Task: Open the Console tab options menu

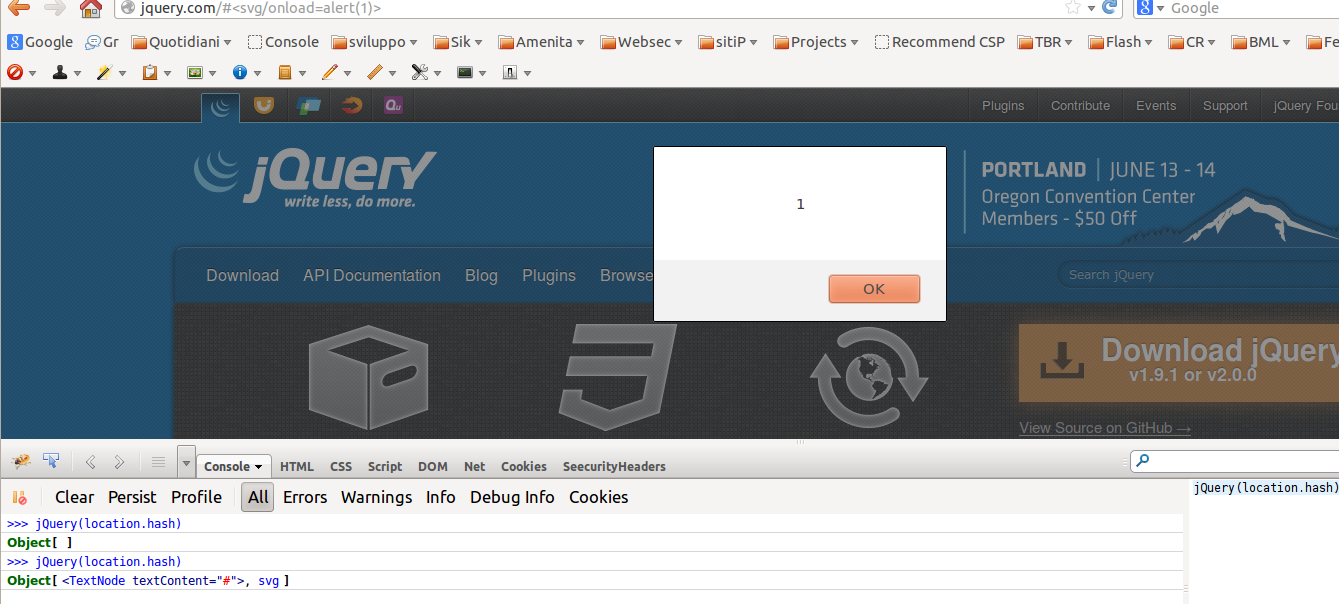Action: click(258, 467)
